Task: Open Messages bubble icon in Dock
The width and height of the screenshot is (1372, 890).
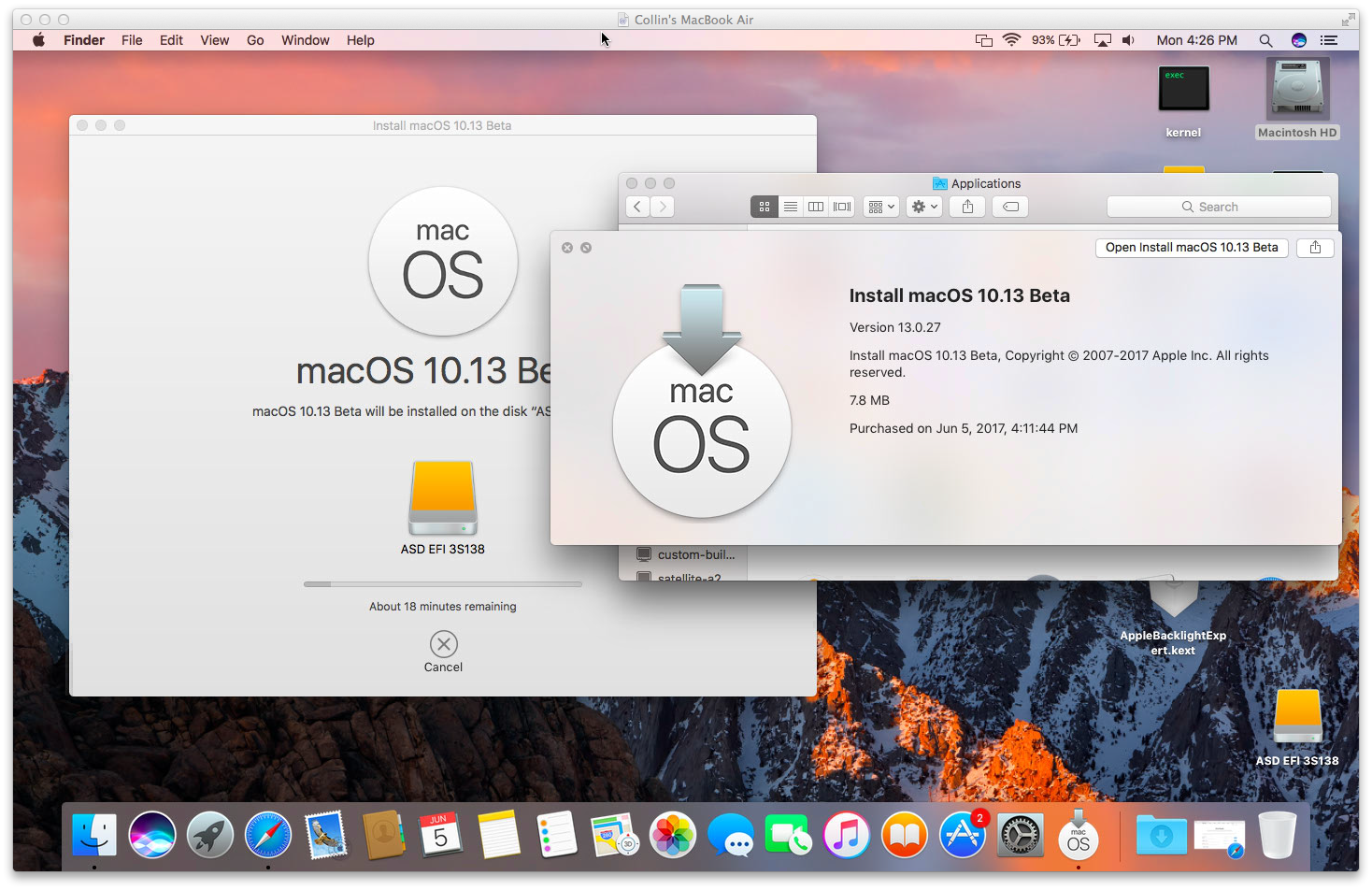Action: click(x=731, y=835)
